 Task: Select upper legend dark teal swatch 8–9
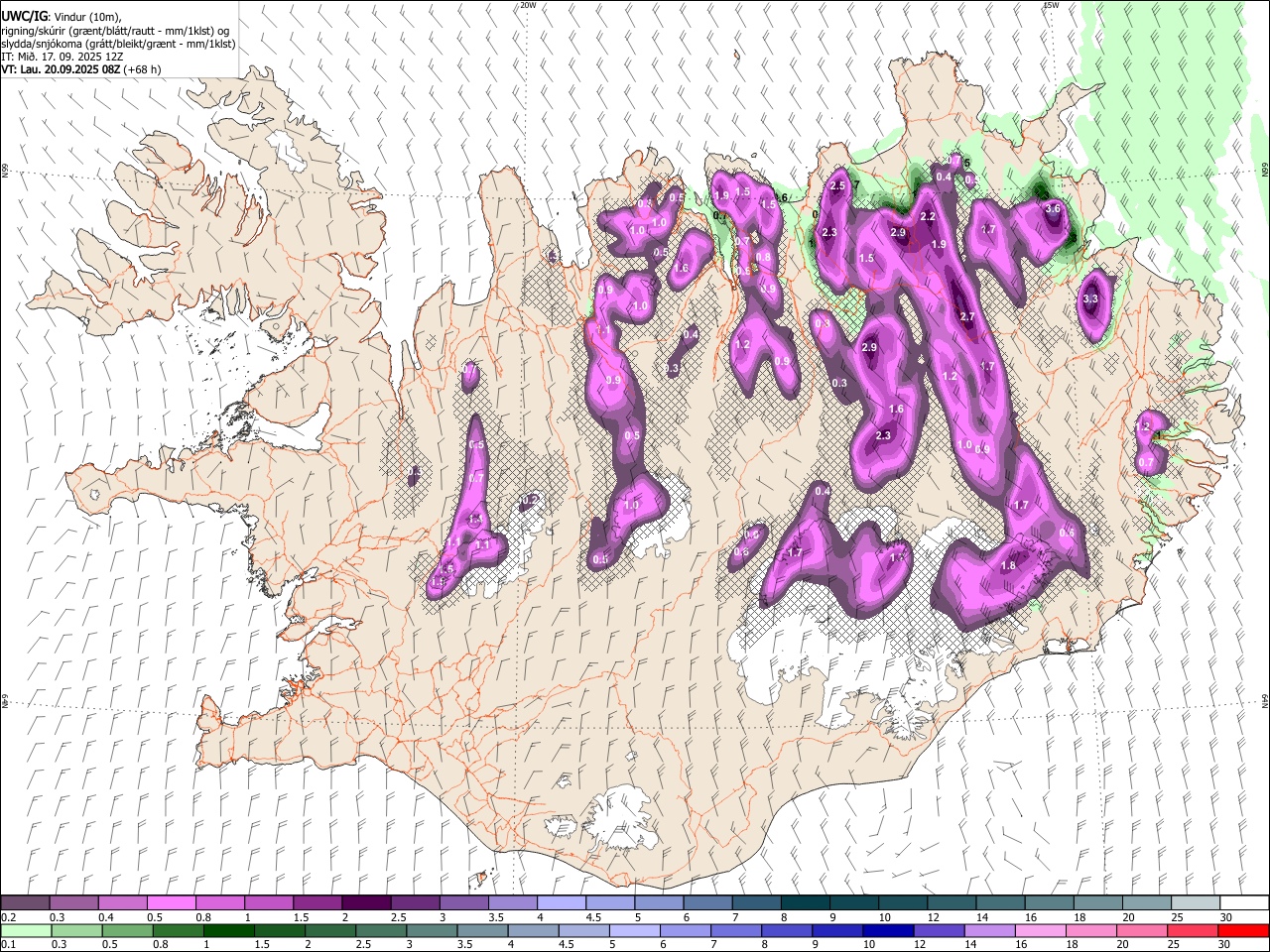click(805, 902)
